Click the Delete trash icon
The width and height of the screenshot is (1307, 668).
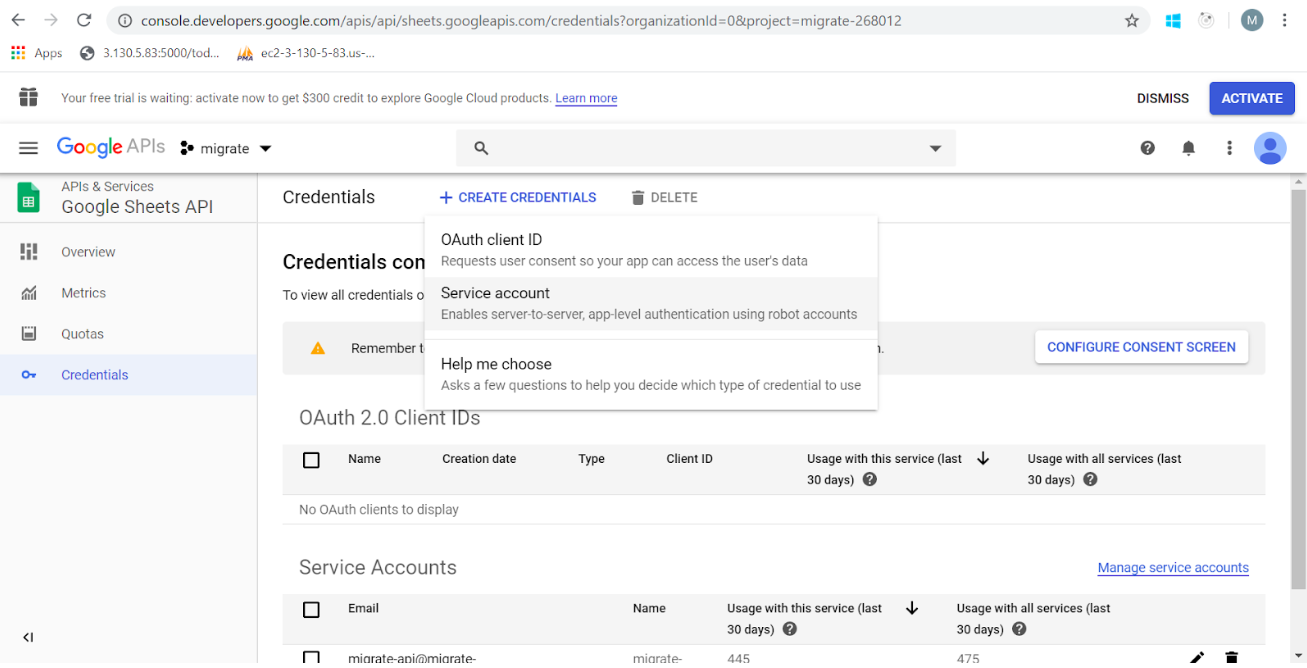[x=638, y=197]
